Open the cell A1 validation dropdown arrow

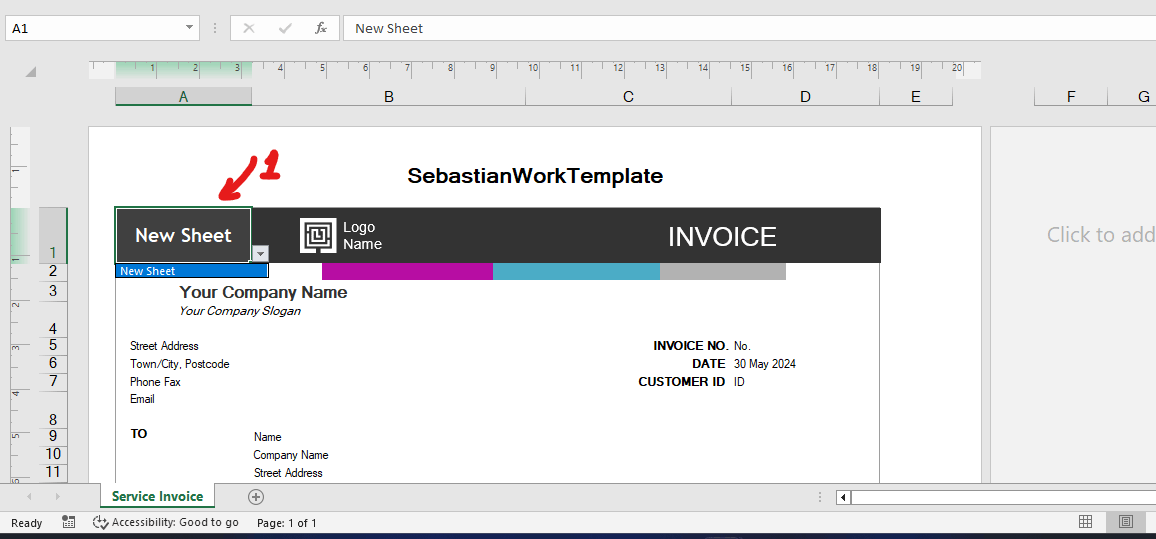(x=260, y=254)
